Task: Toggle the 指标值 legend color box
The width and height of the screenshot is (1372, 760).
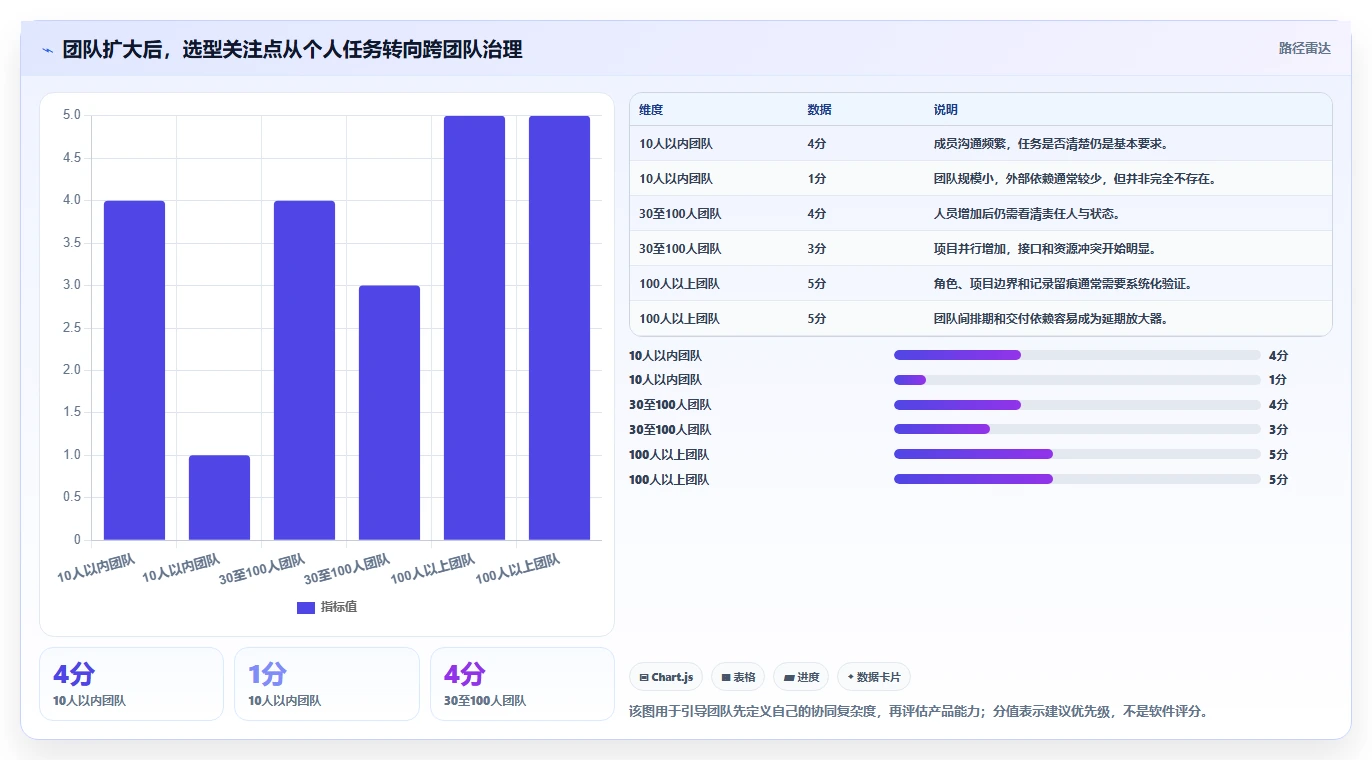Action: pyautogui.click(x=306, y=607)
